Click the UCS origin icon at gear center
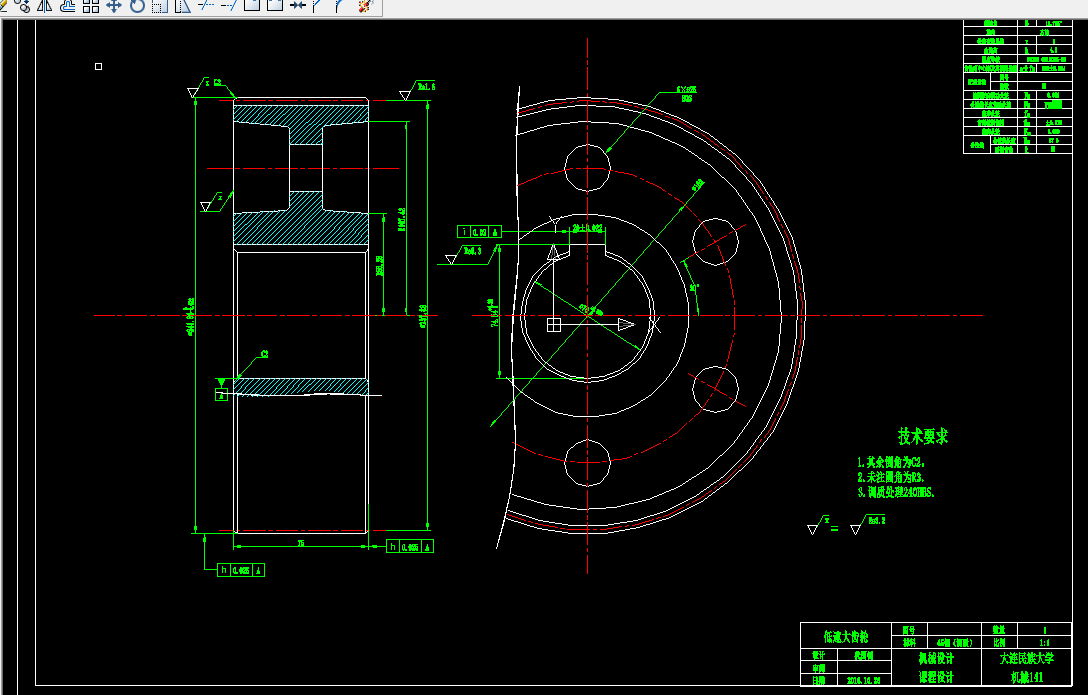This screenshot has width=1088, height=695. (x=554, y=325)
